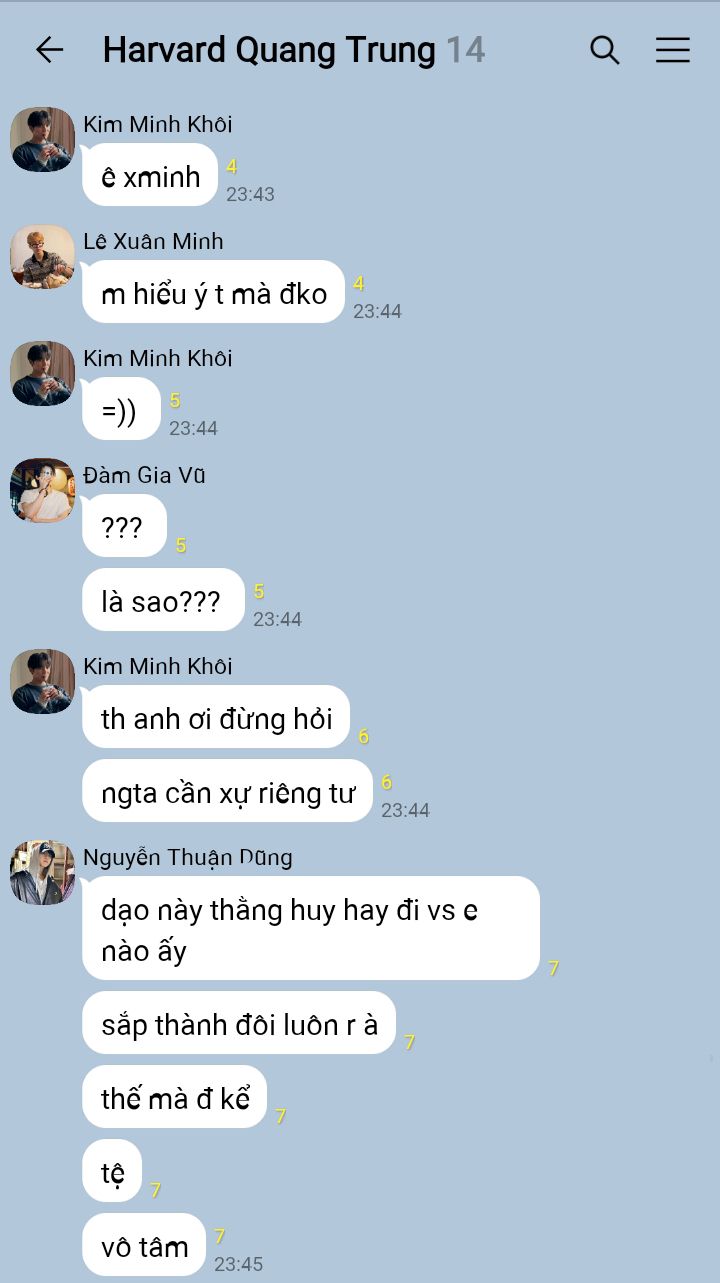Select the 'ngta cần xự riêng tư' message
720x1283 pixels.
point(227,791)
